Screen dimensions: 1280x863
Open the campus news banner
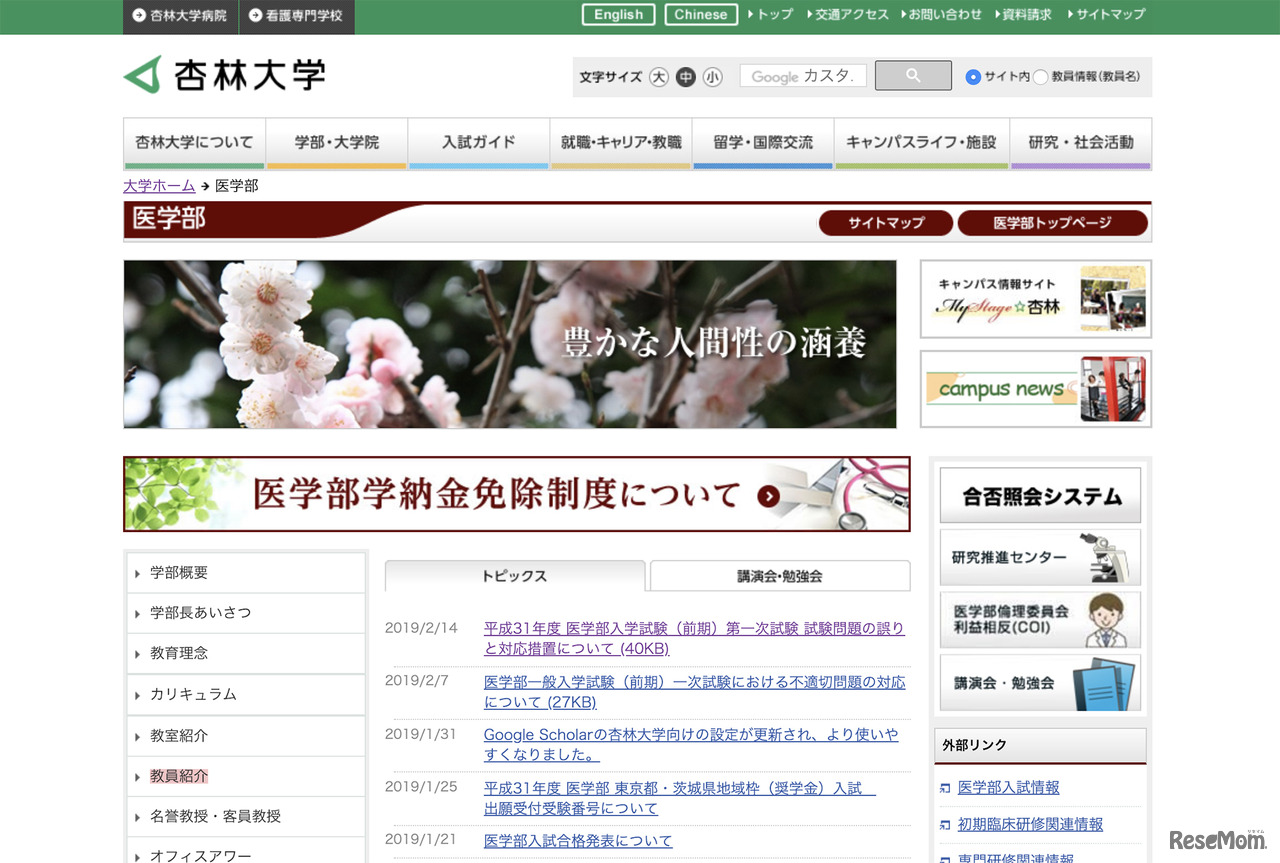click(1034, 389)
